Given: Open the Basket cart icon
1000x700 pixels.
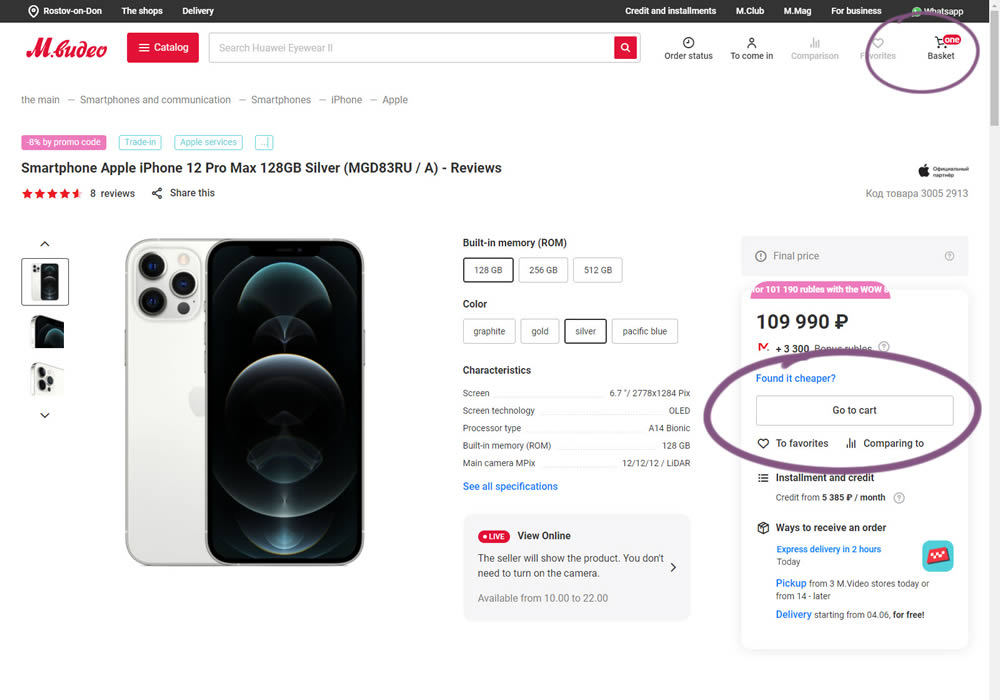Looking at the screenshot, I should click(940, 43).
